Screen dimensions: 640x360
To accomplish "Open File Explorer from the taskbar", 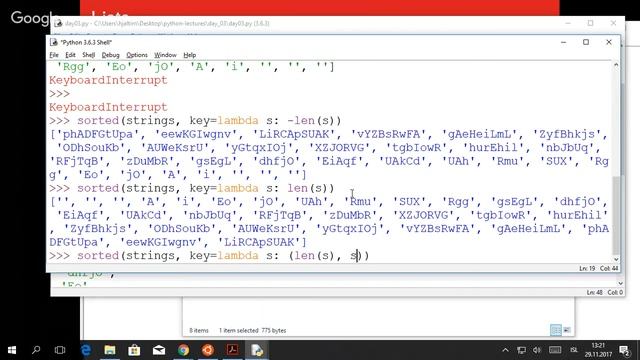I will tap(110, 350).
